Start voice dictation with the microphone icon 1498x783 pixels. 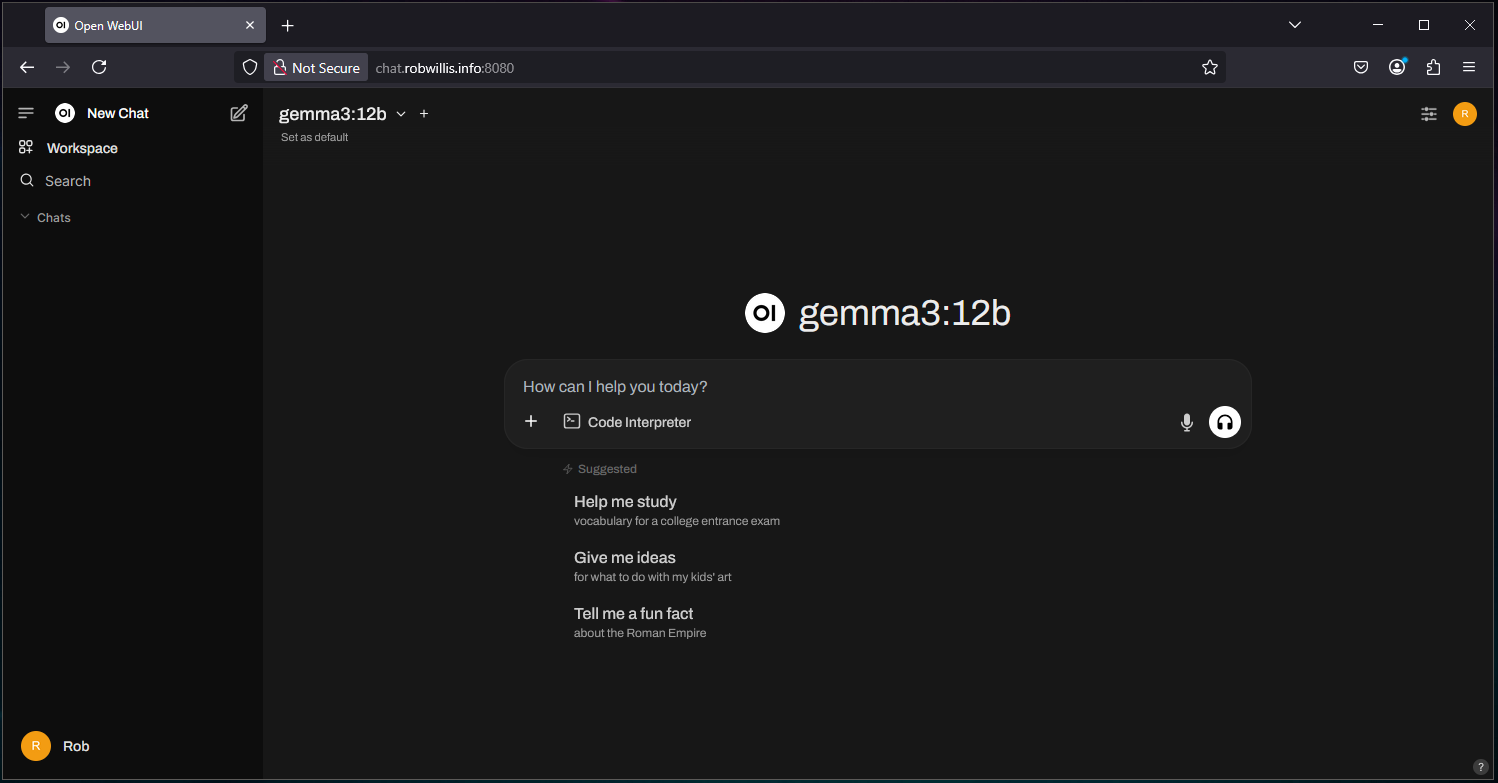click(1187, 423)
